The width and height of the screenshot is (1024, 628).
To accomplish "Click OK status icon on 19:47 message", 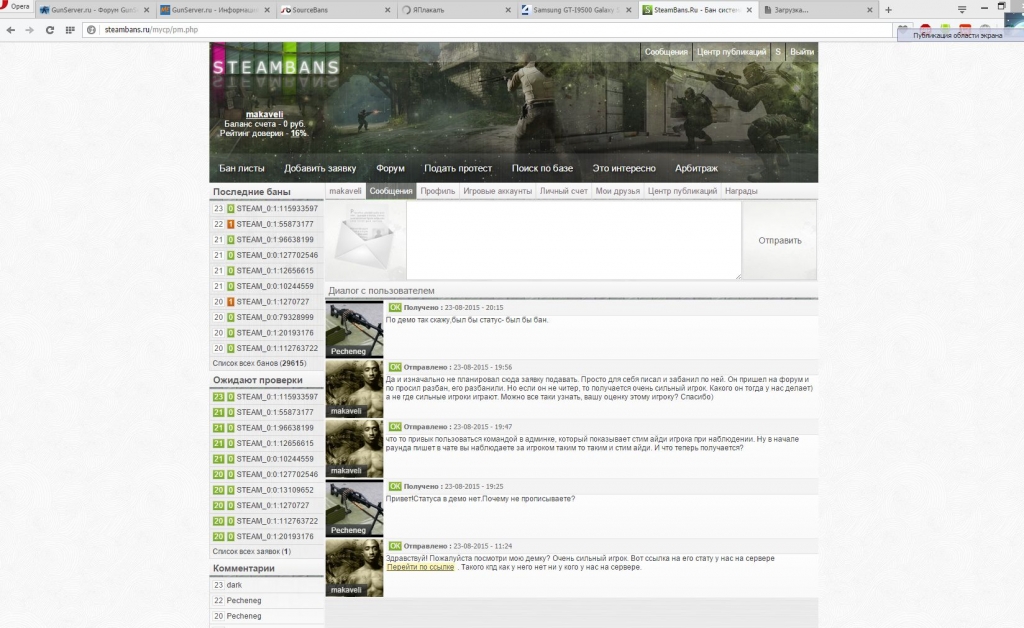I will click(394, 427).
